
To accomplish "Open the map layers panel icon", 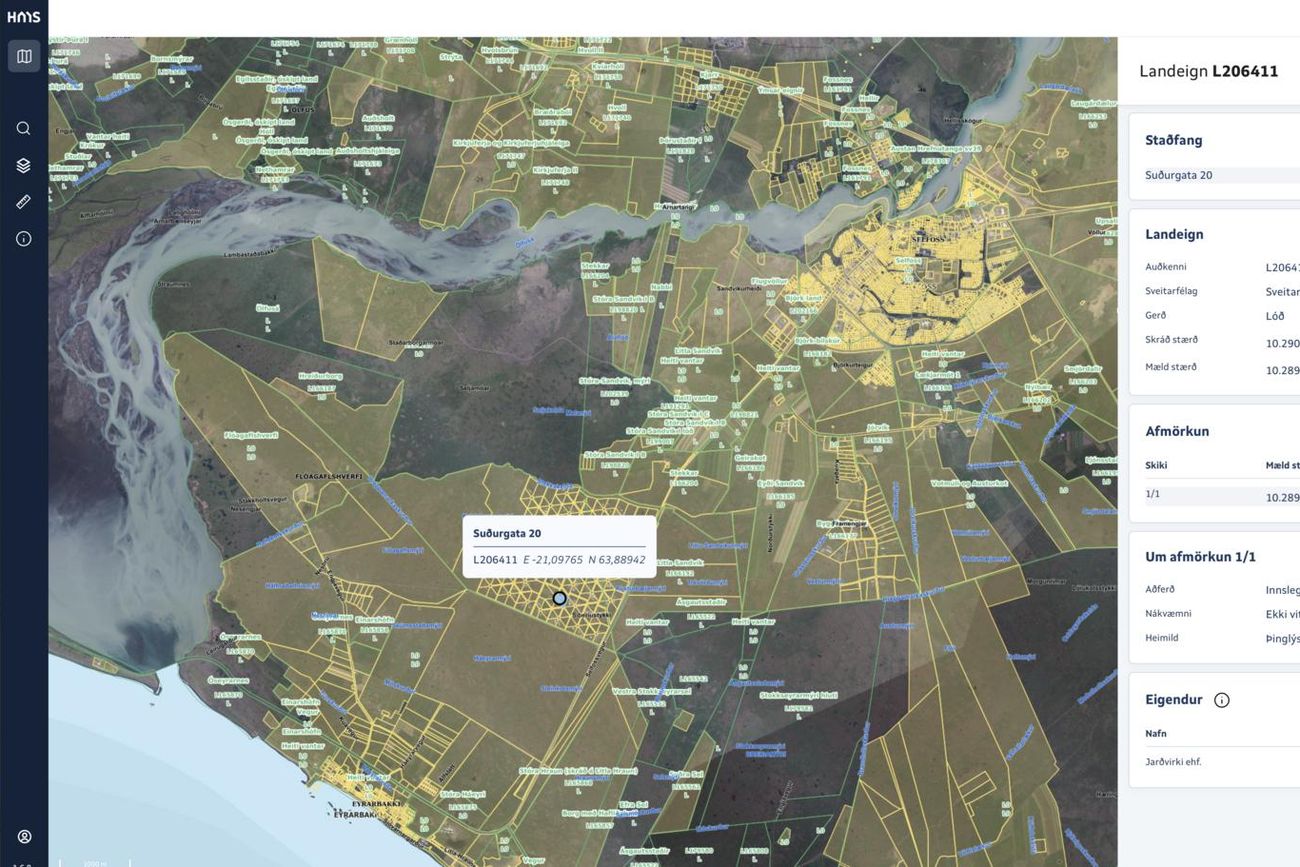I will click(x=24, y=165).
